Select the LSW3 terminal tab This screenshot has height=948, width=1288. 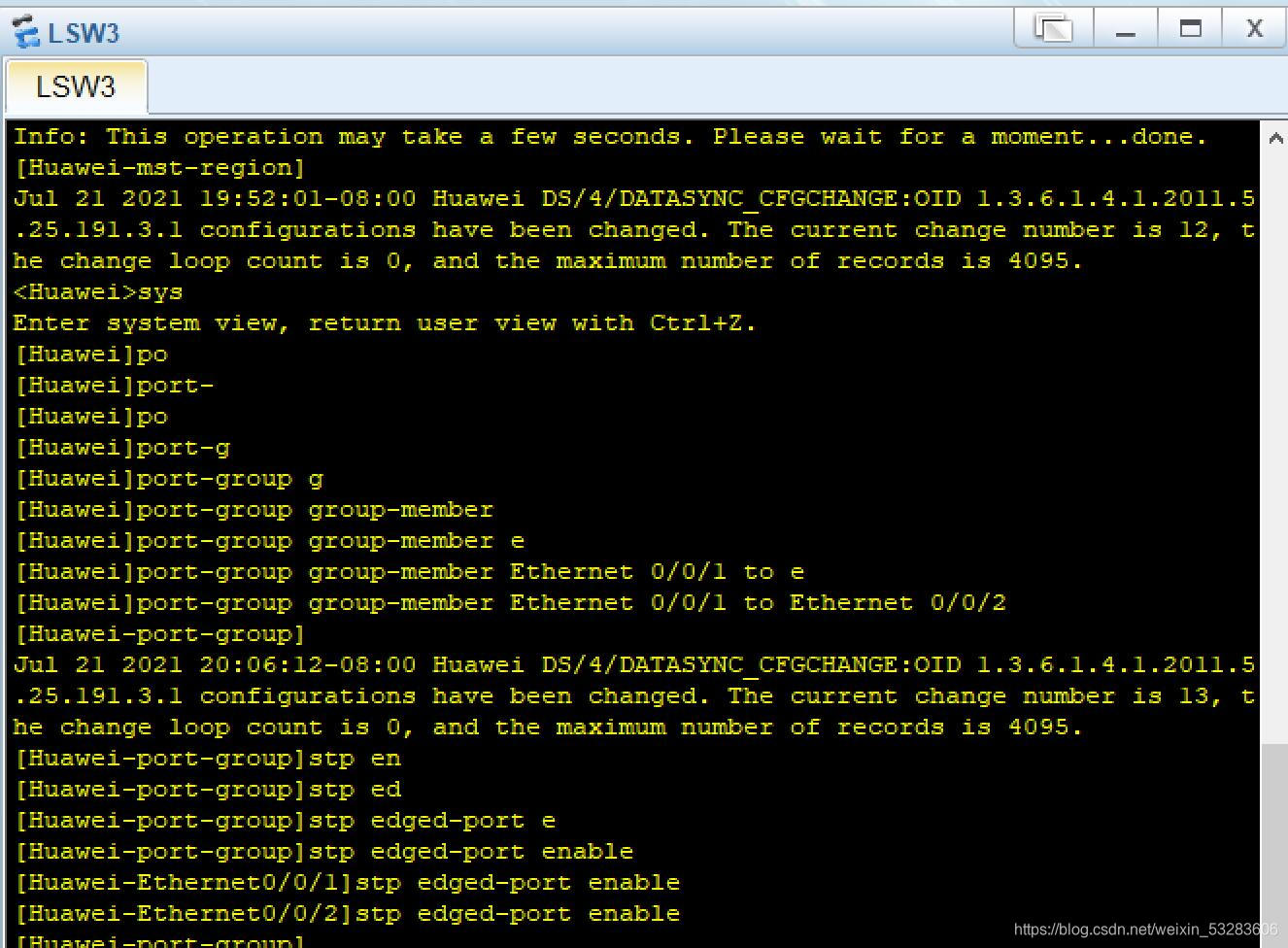tap(76, 86)
